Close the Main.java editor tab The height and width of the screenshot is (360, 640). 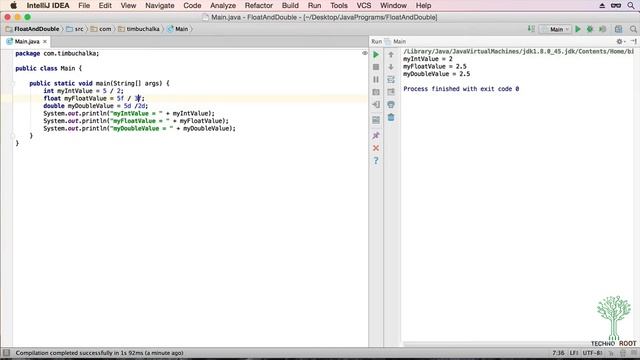point(45,41)
